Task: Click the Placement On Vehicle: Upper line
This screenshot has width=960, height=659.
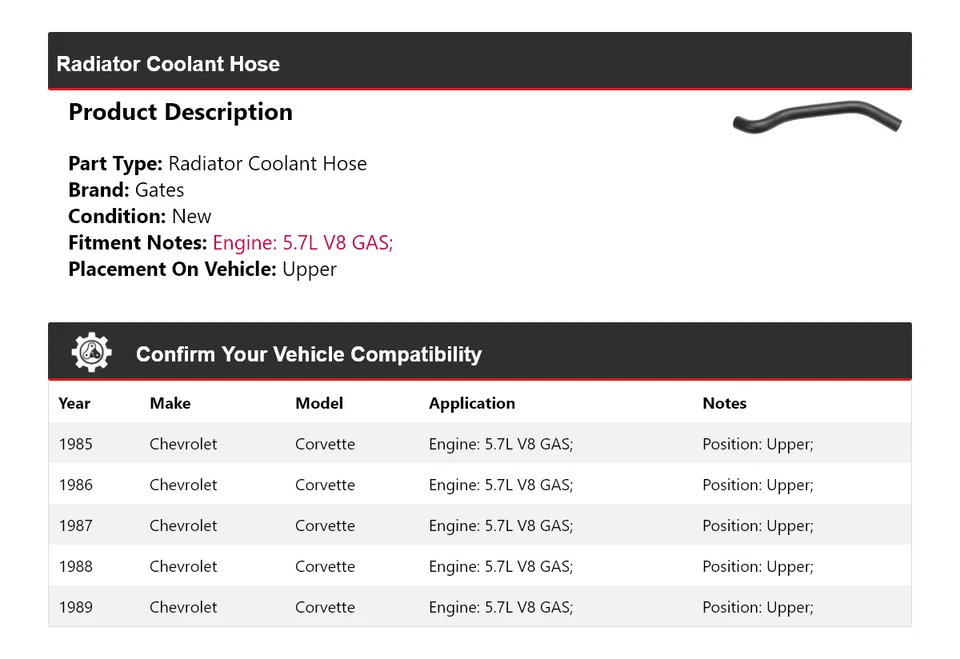Action: [x=202, y=269]
